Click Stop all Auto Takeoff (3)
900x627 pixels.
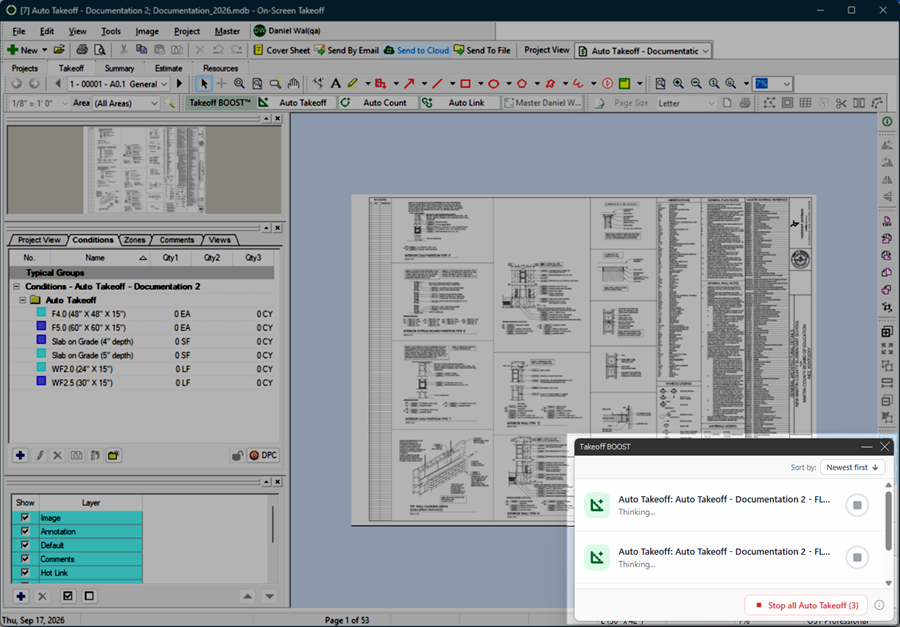tap(807, 605)
